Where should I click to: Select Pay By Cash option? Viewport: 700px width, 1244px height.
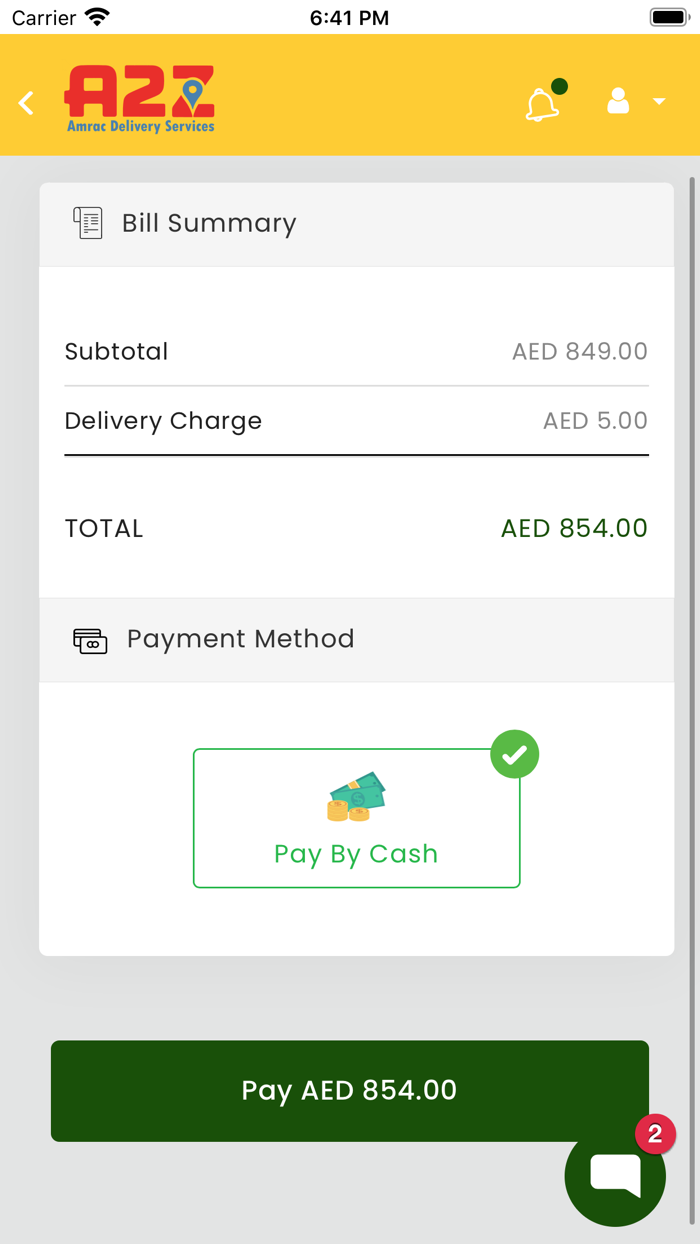pos(356,853)
